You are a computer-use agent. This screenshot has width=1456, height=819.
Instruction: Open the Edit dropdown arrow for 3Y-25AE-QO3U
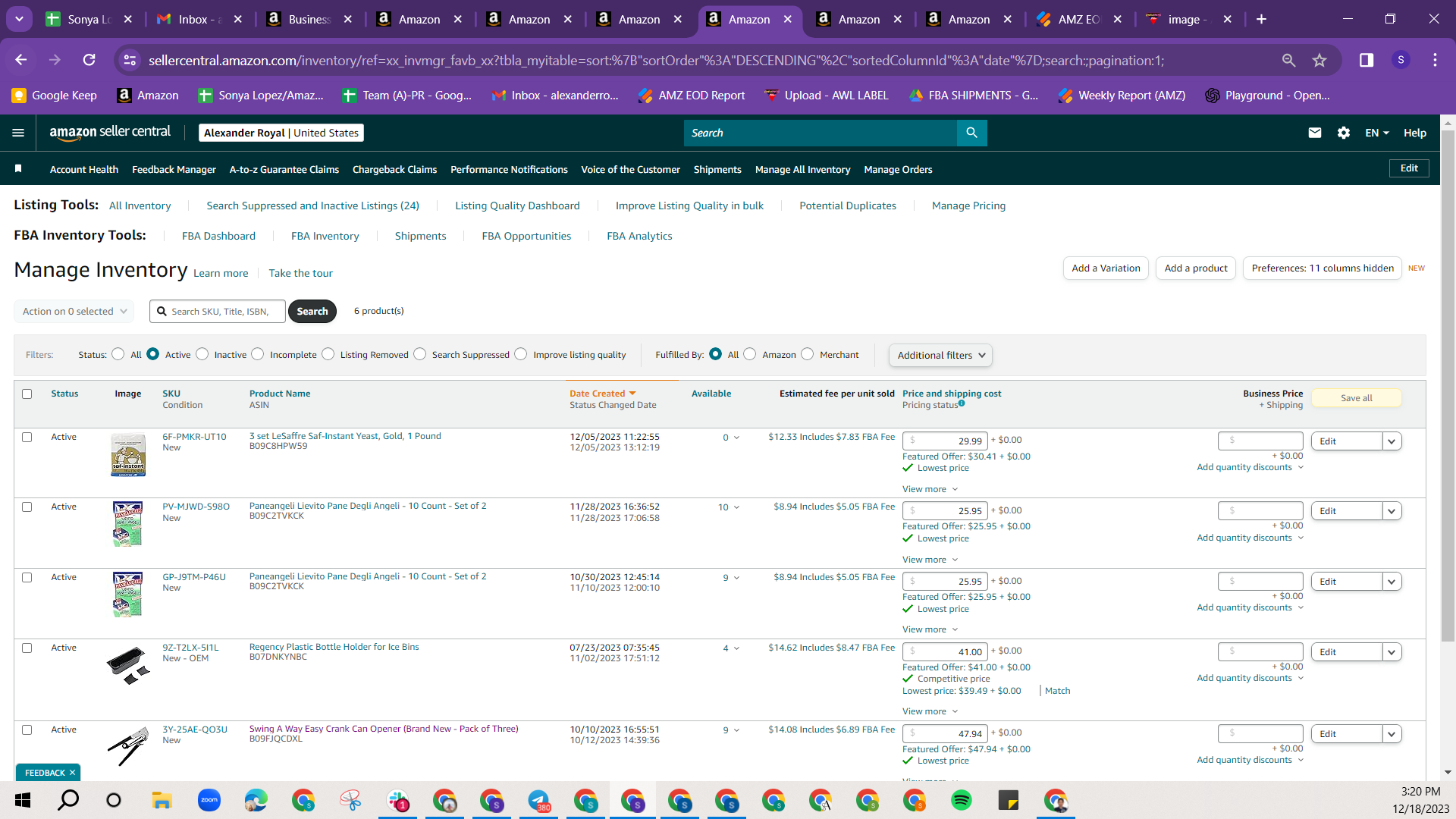click(x=1392, y=734)
